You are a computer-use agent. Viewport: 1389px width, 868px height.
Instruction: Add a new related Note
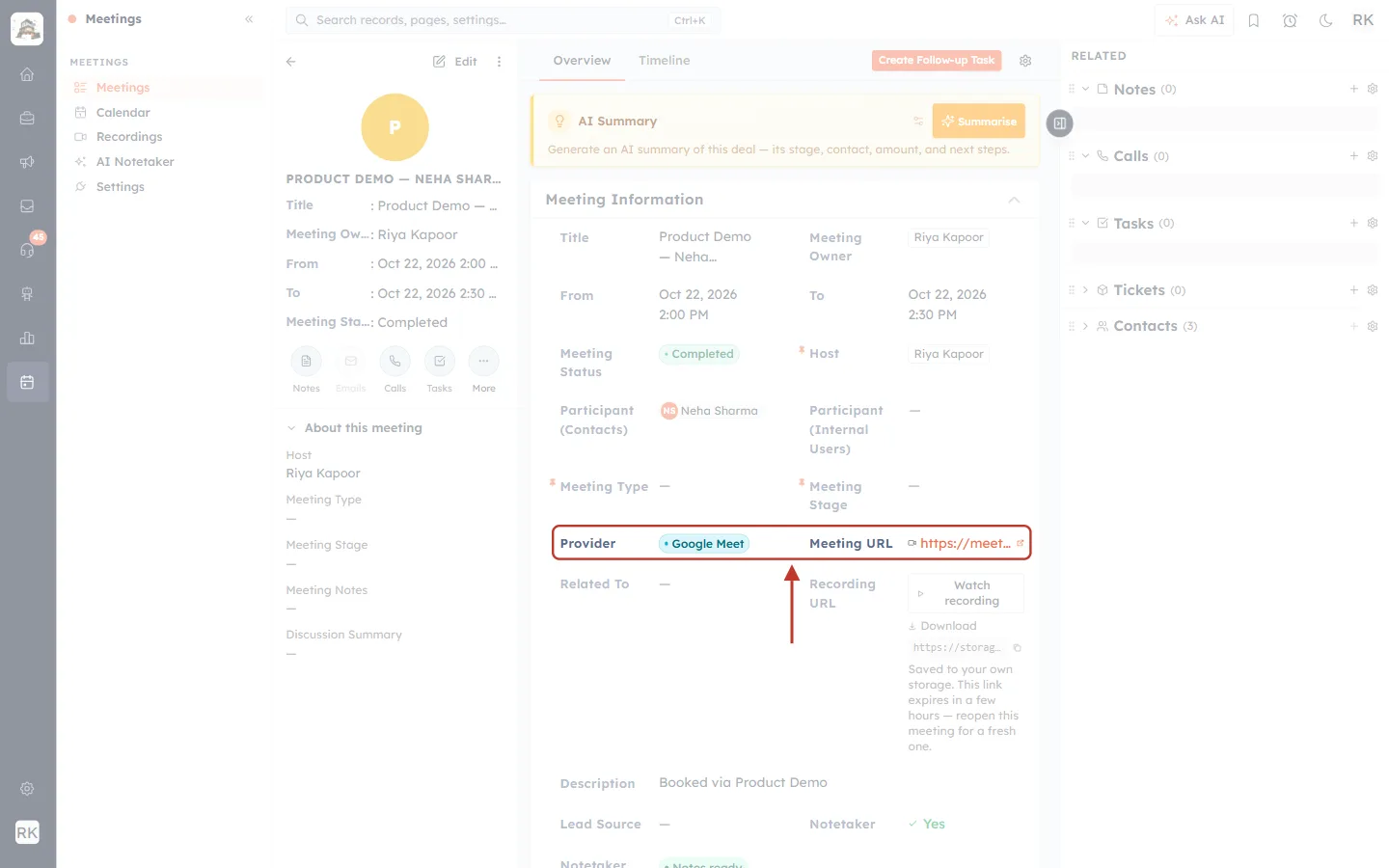tap(1353, 90)
